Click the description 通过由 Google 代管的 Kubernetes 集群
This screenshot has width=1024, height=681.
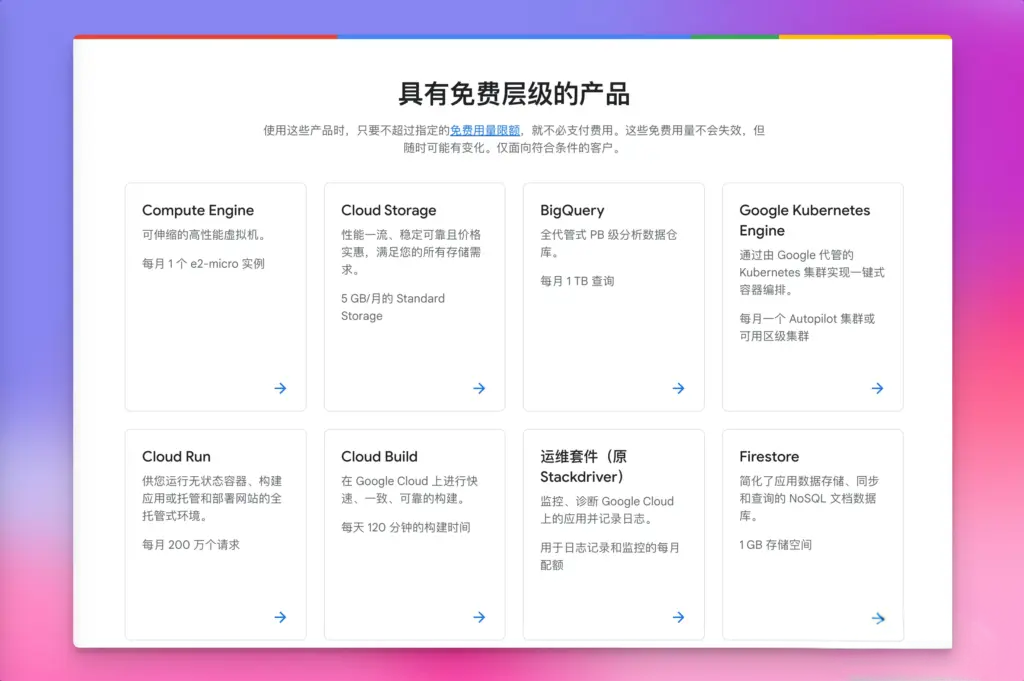coord(812,272)
